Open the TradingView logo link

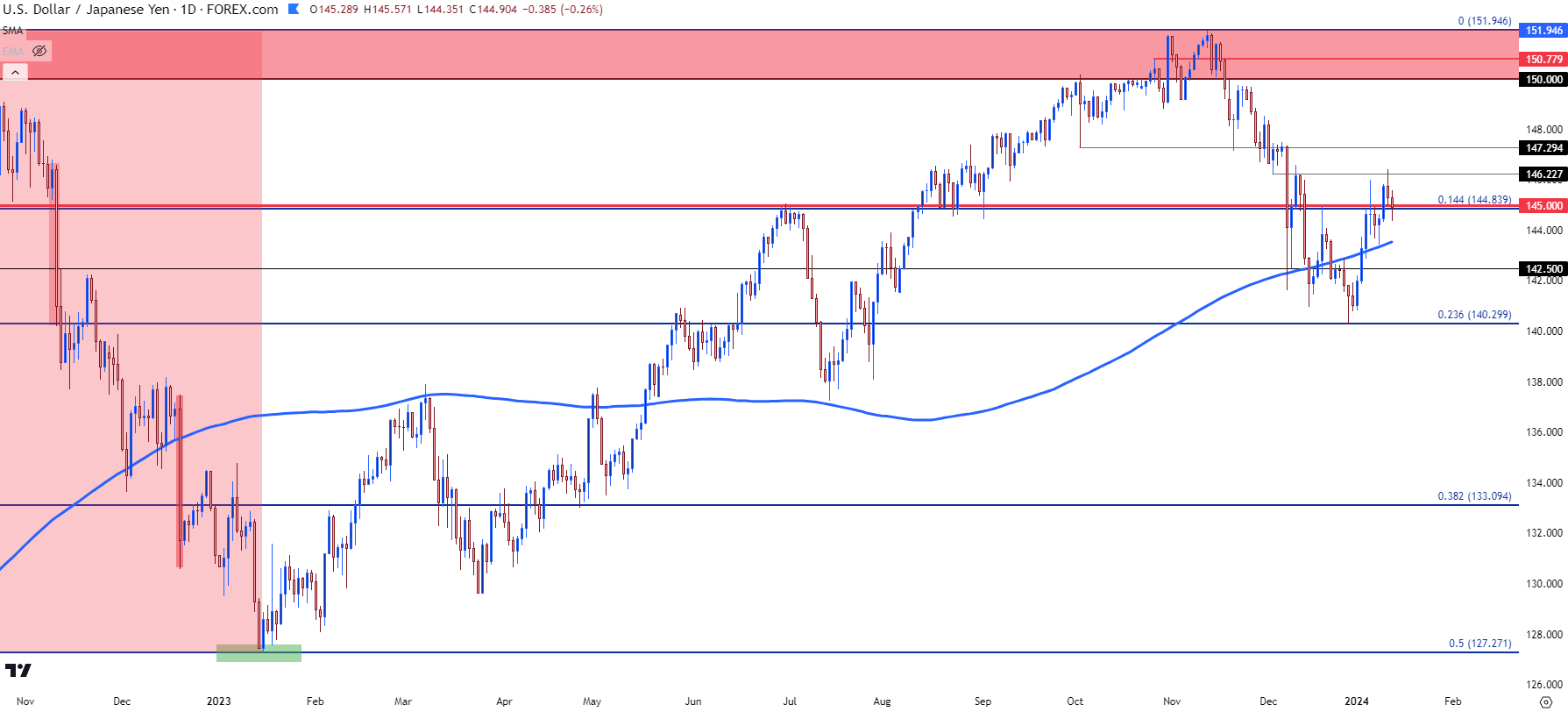[18, 671]
